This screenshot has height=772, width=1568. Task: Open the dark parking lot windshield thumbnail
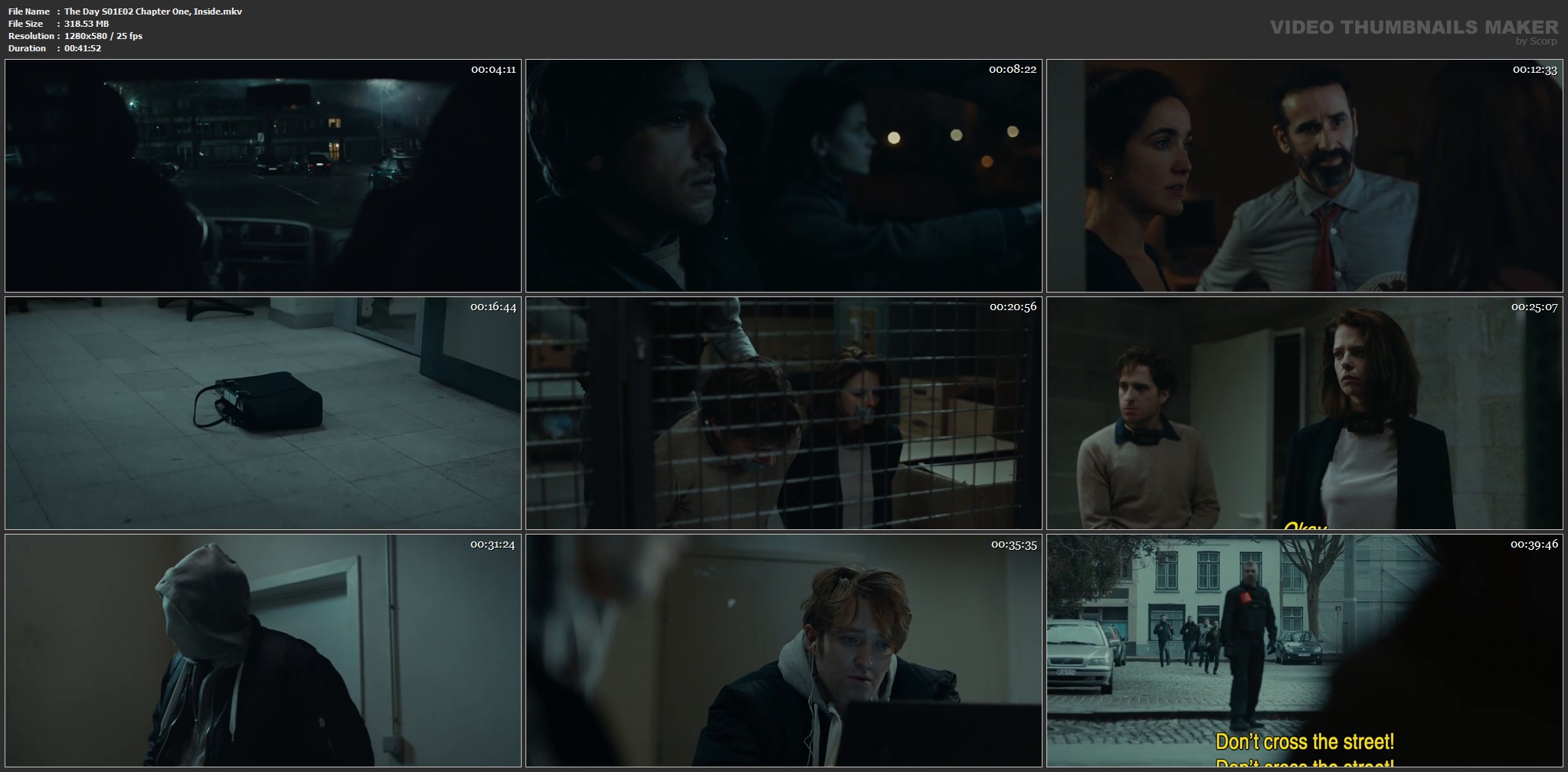pos(263,175)
